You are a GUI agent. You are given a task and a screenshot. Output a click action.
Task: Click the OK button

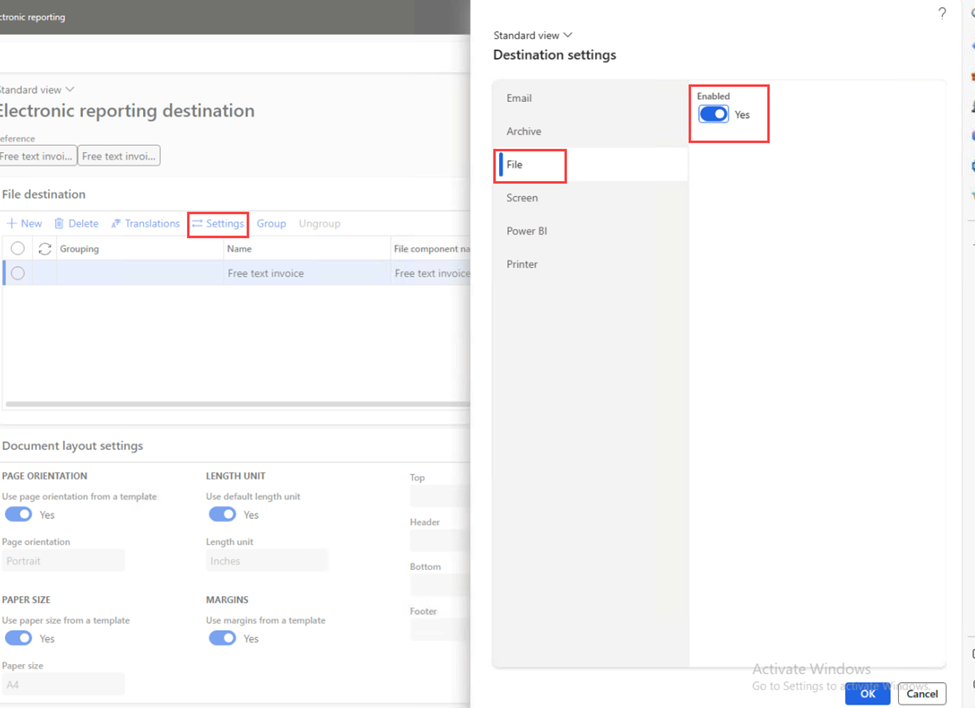pos(867,693)
